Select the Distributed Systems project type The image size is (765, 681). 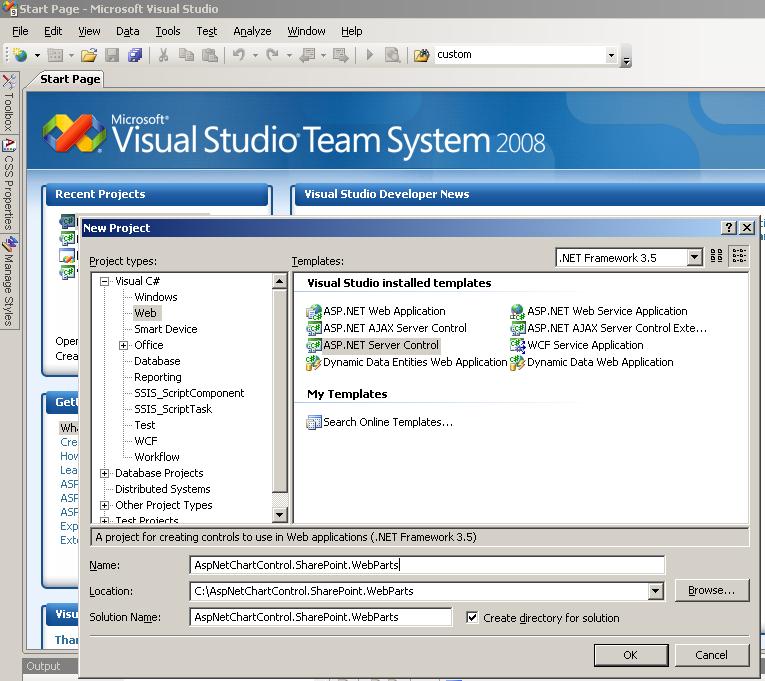(x=162, y=489)
